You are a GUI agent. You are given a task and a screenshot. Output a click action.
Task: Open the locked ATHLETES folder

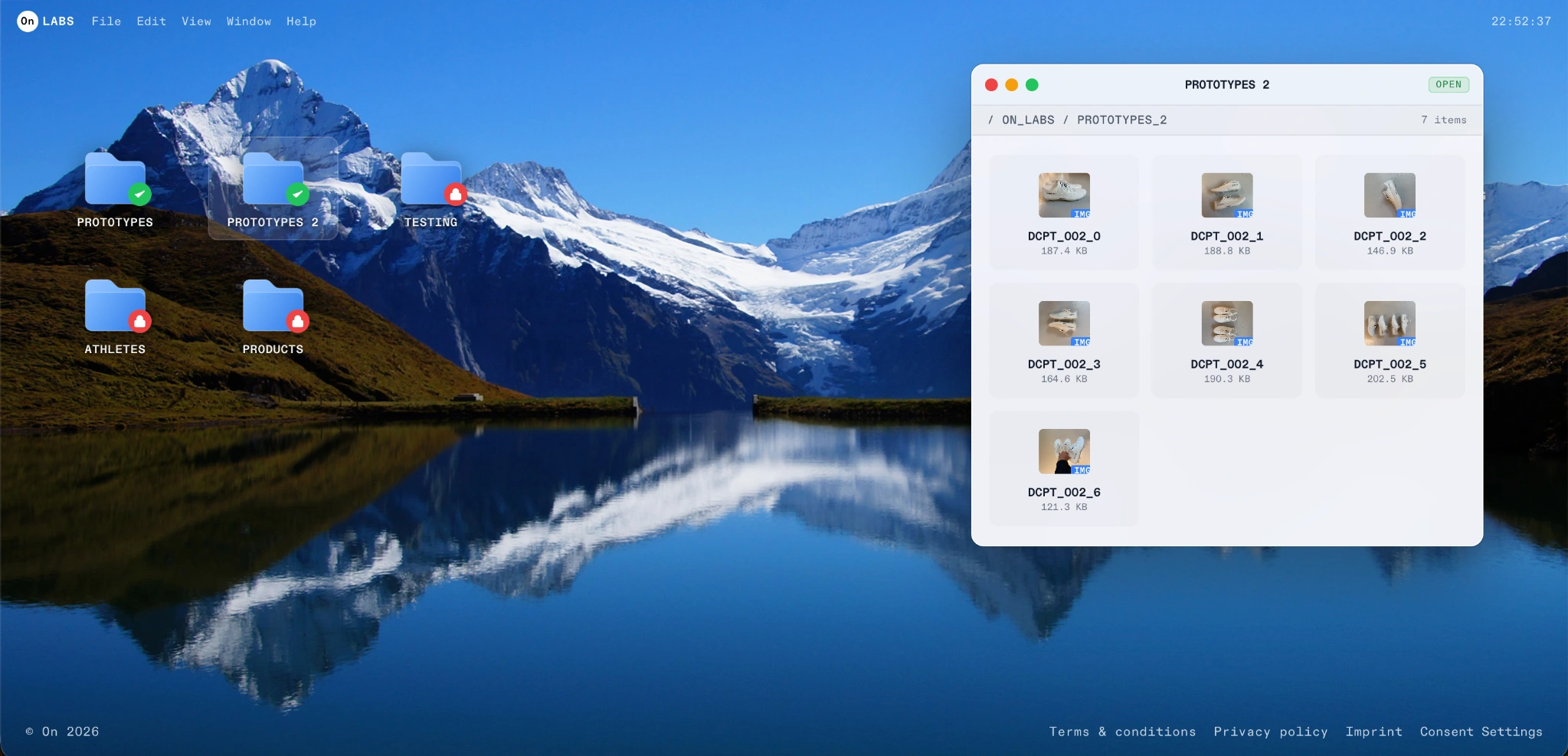[115, 316]
